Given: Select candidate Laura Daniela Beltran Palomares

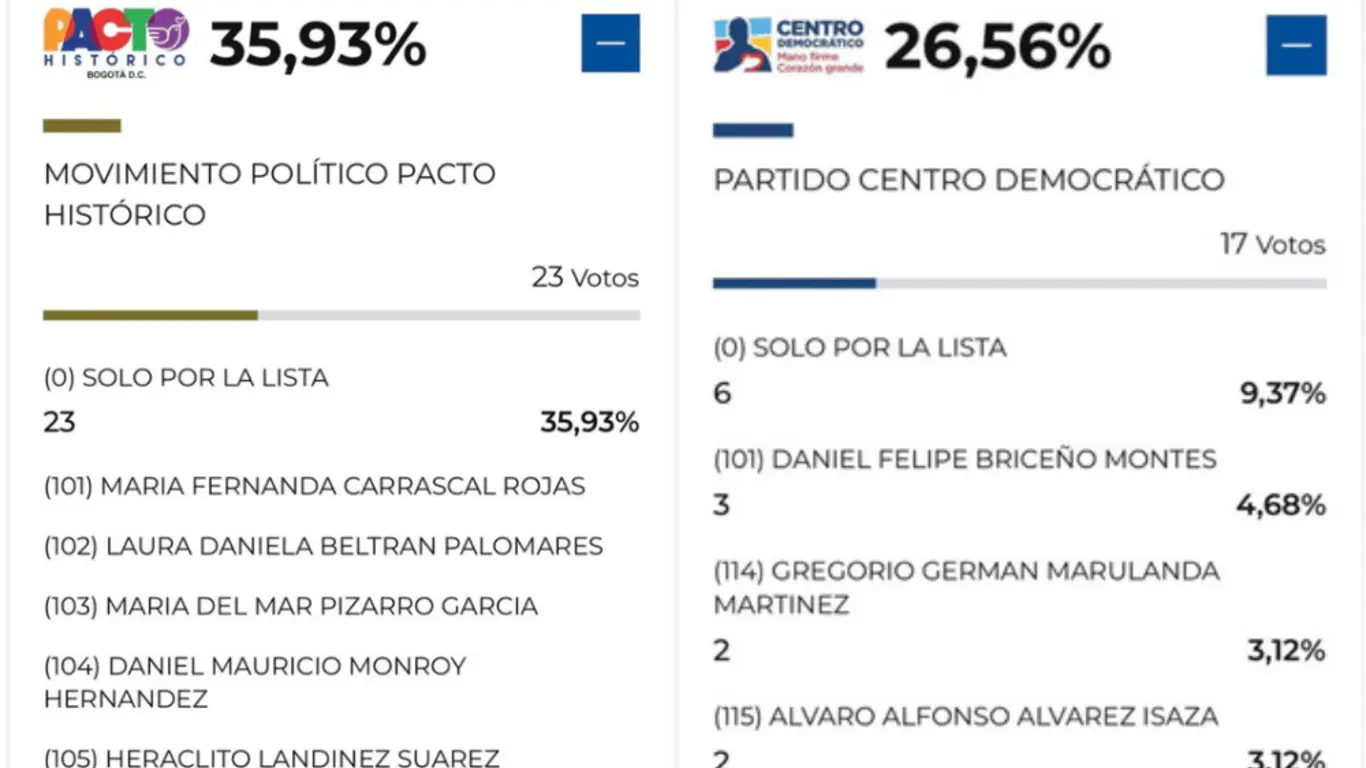Looking at the screenshot, I should click(321, 546).
